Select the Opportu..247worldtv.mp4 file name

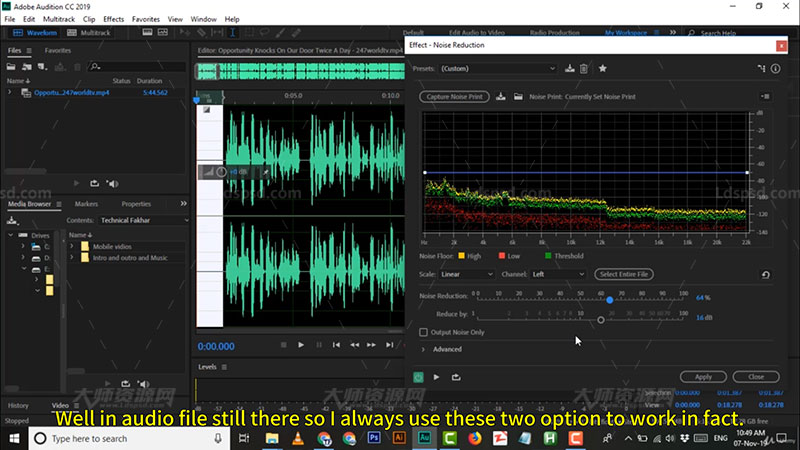(x=71, y=92)
